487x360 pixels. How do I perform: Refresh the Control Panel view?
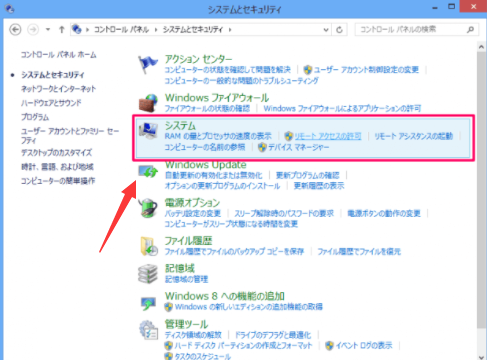pyautogui.click(x=339, y=30)
